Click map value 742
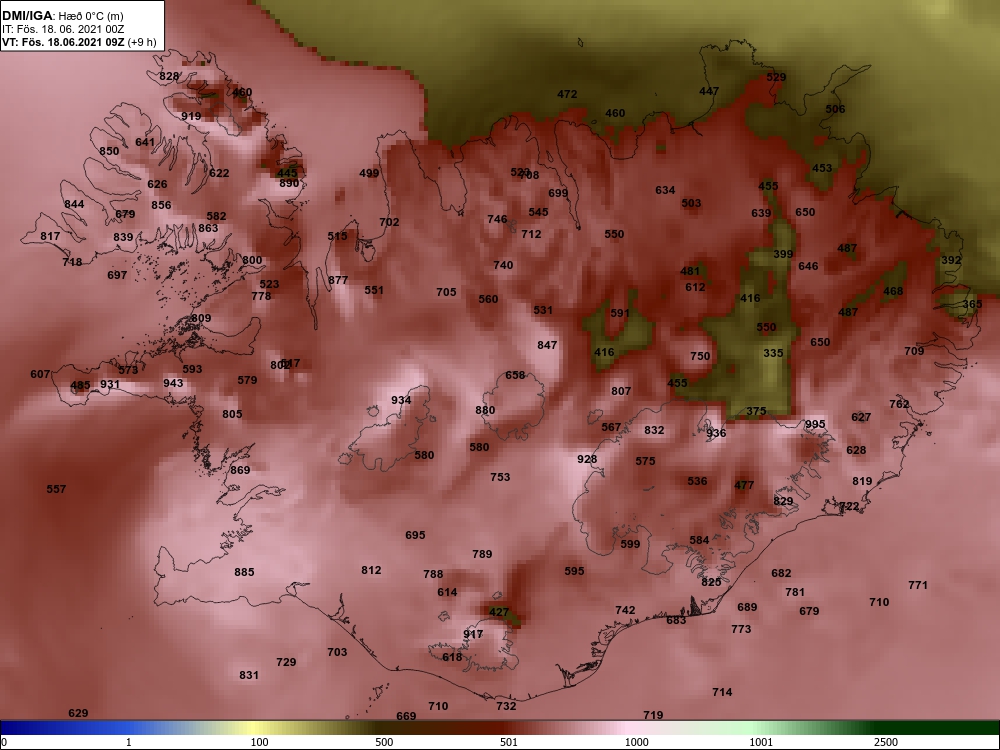The height and width of the screenshot is (750, 1000). tap(625, 610)
